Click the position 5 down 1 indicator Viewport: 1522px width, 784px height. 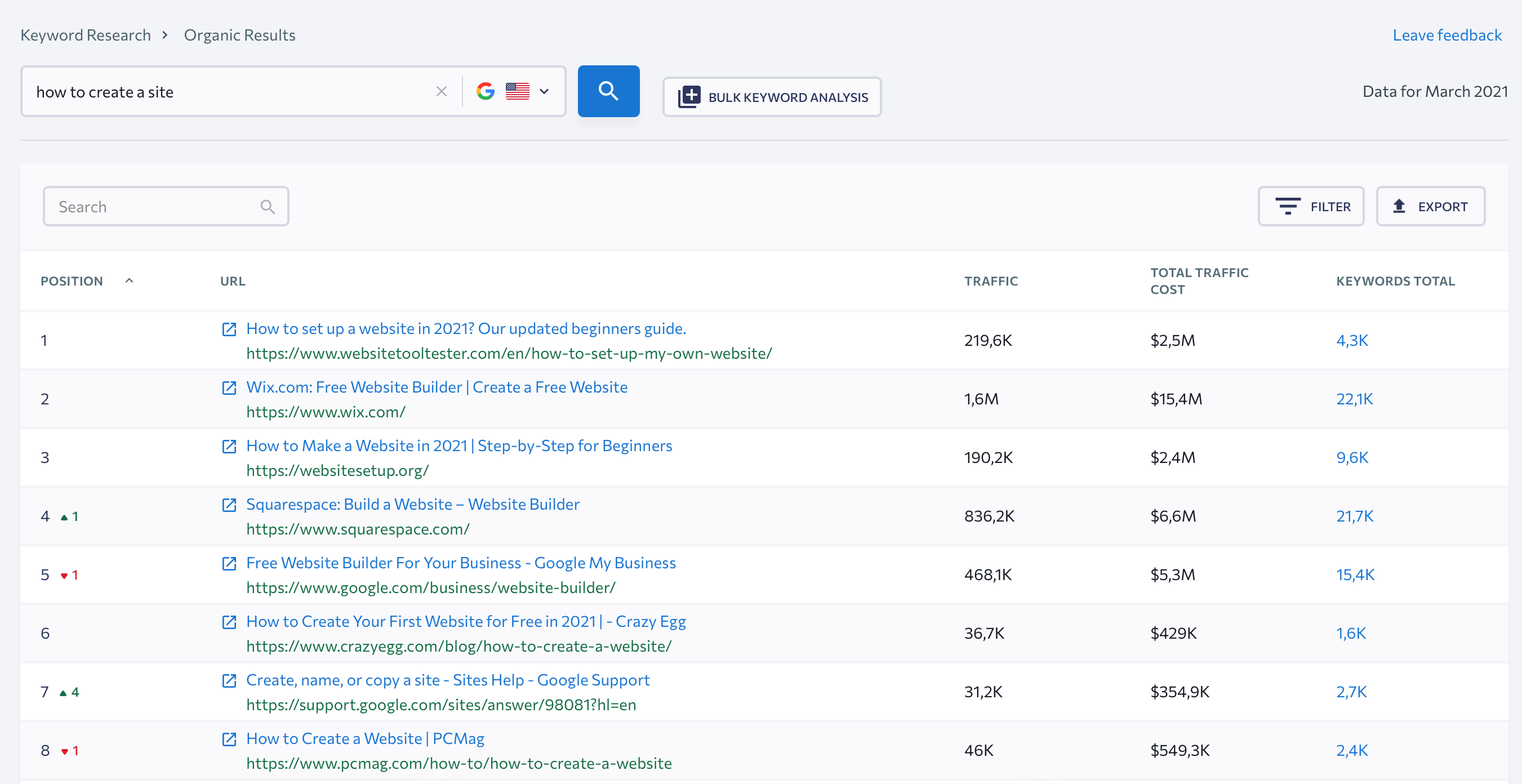[69, 575]
